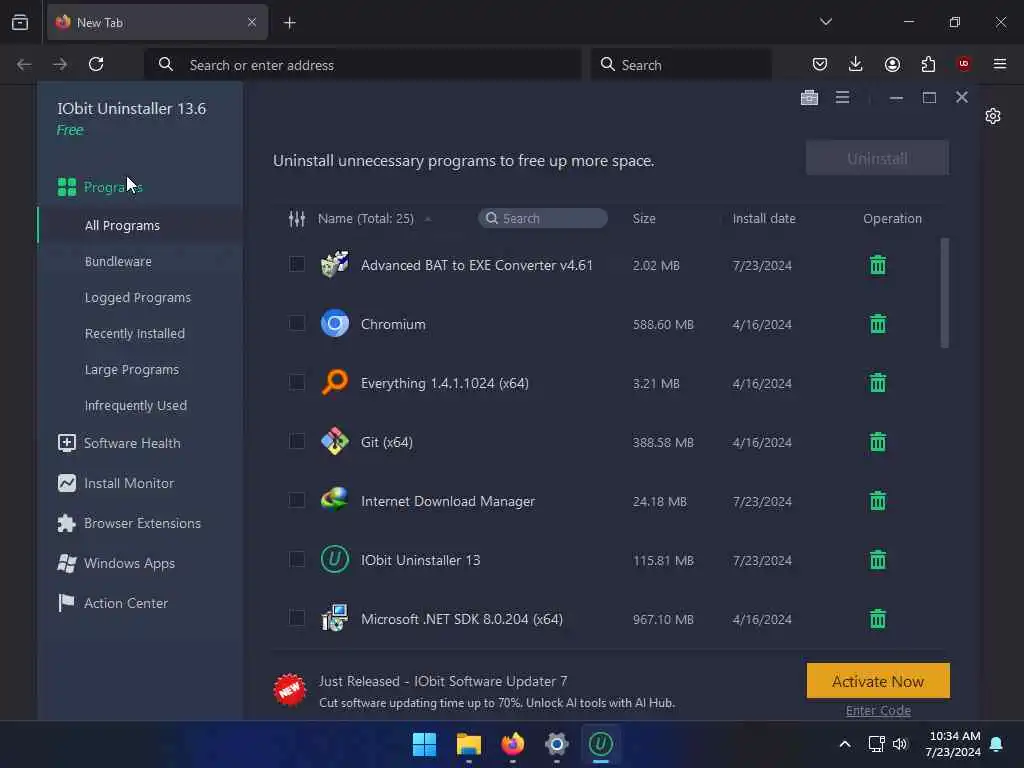Screen dimensions: 1024x768
Task: Click the volume speaker icon in tray
Action: (900, 744)
